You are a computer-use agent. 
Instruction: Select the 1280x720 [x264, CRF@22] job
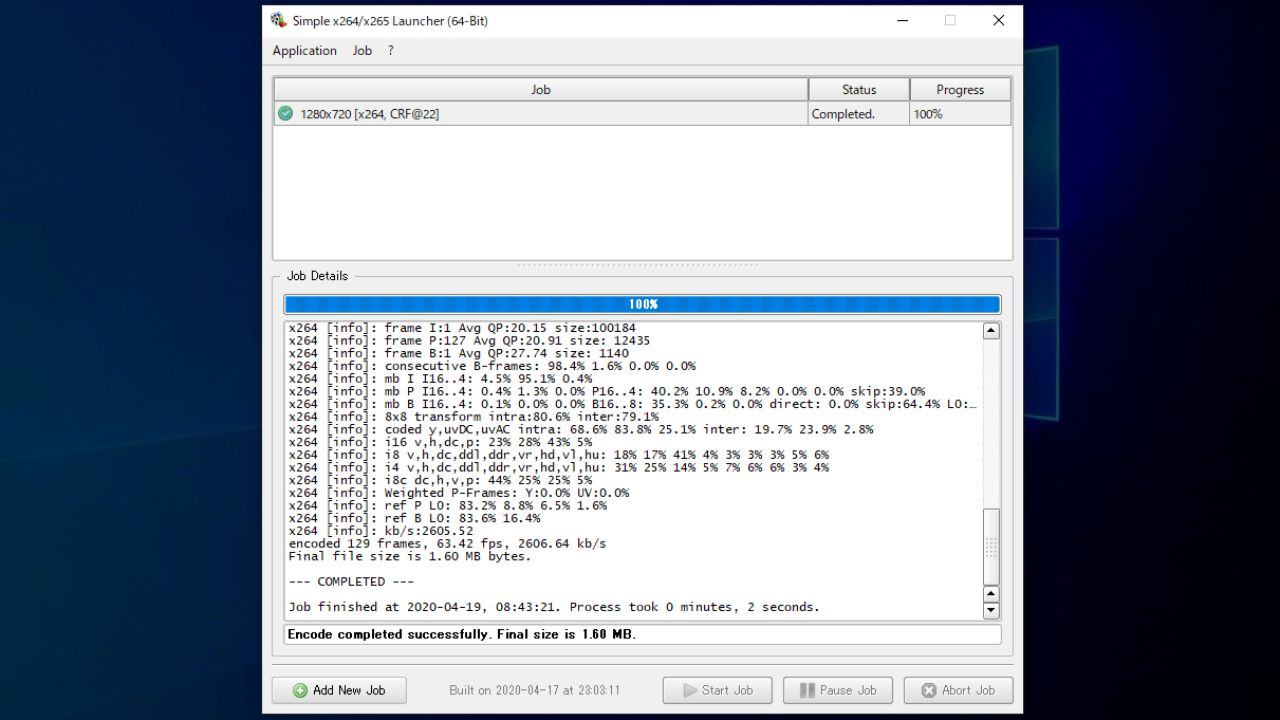pyautogui.click(x=541, y=114)
